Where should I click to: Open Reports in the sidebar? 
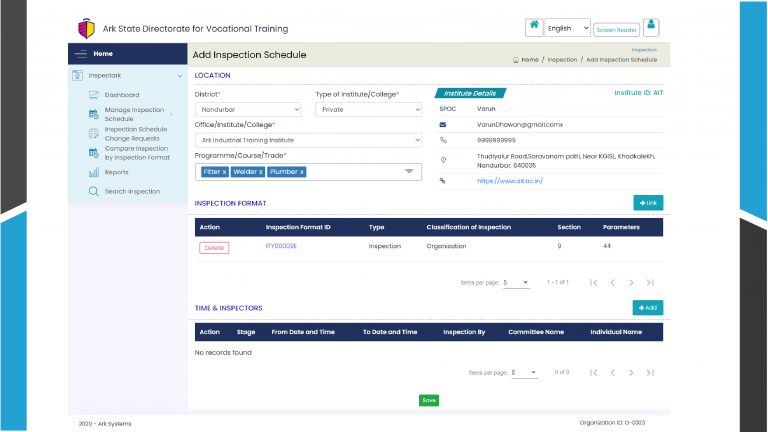(x=116, y=172)
